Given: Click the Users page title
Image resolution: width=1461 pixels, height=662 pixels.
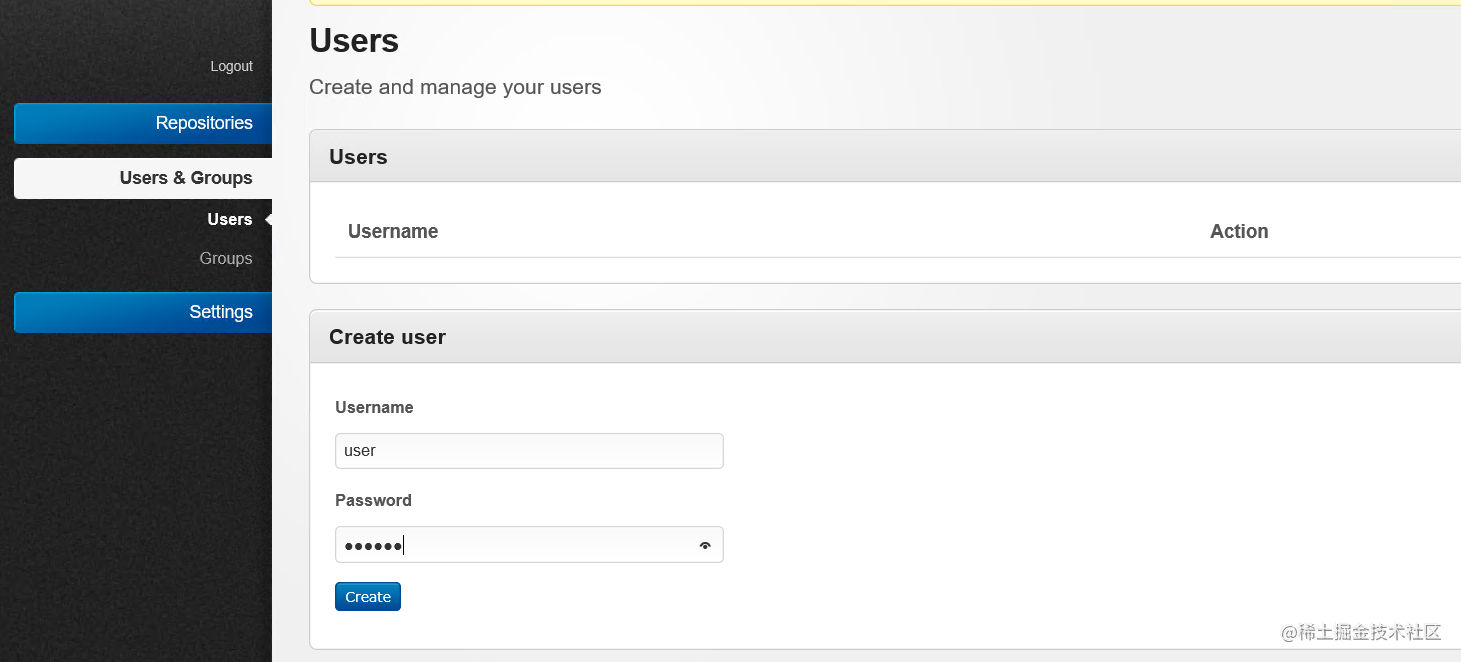Looking at the screenshot, I should (x=354, y=41).
